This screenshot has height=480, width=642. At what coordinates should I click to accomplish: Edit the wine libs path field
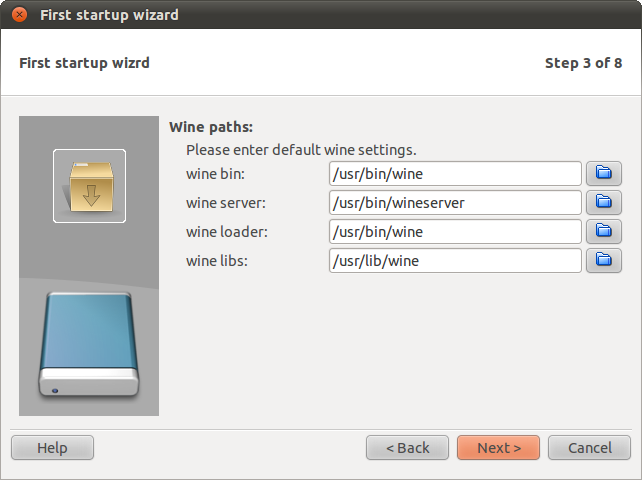tap(455, 261)
